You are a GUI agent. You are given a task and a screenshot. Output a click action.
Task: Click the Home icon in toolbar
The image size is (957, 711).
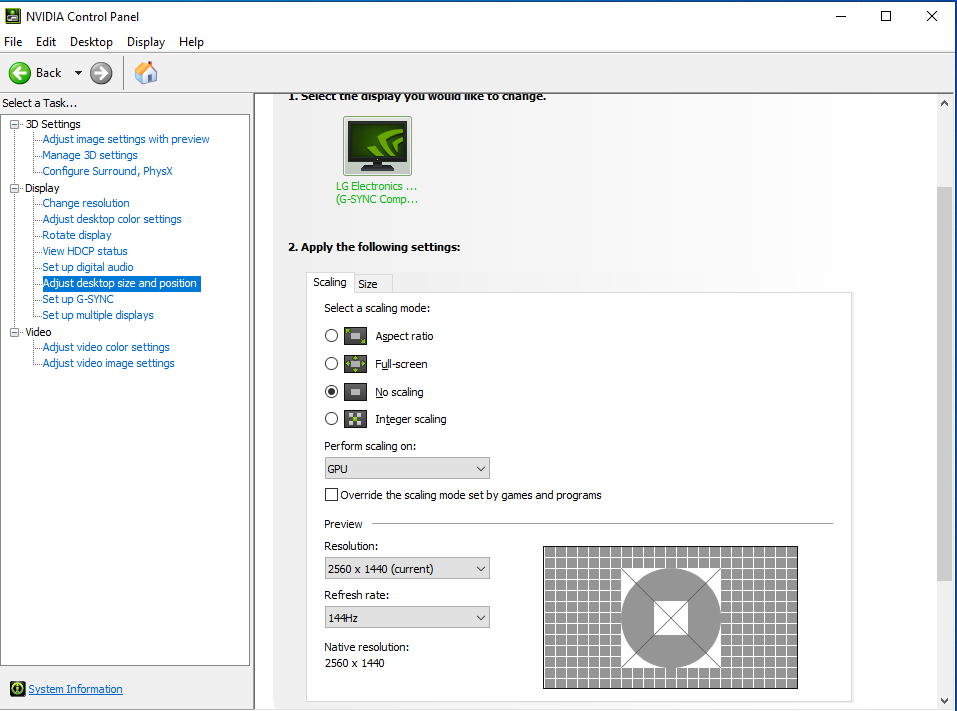pyautogui.click(x=146, y=73)
